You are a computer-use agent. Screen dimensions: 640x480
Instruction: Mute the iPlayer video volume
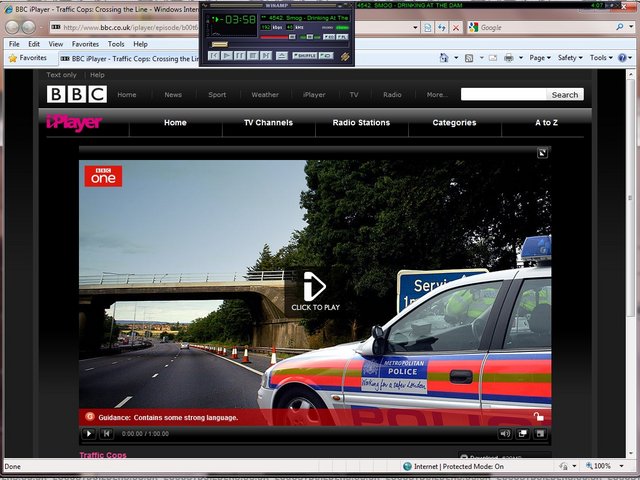click(x=505, y=433)
